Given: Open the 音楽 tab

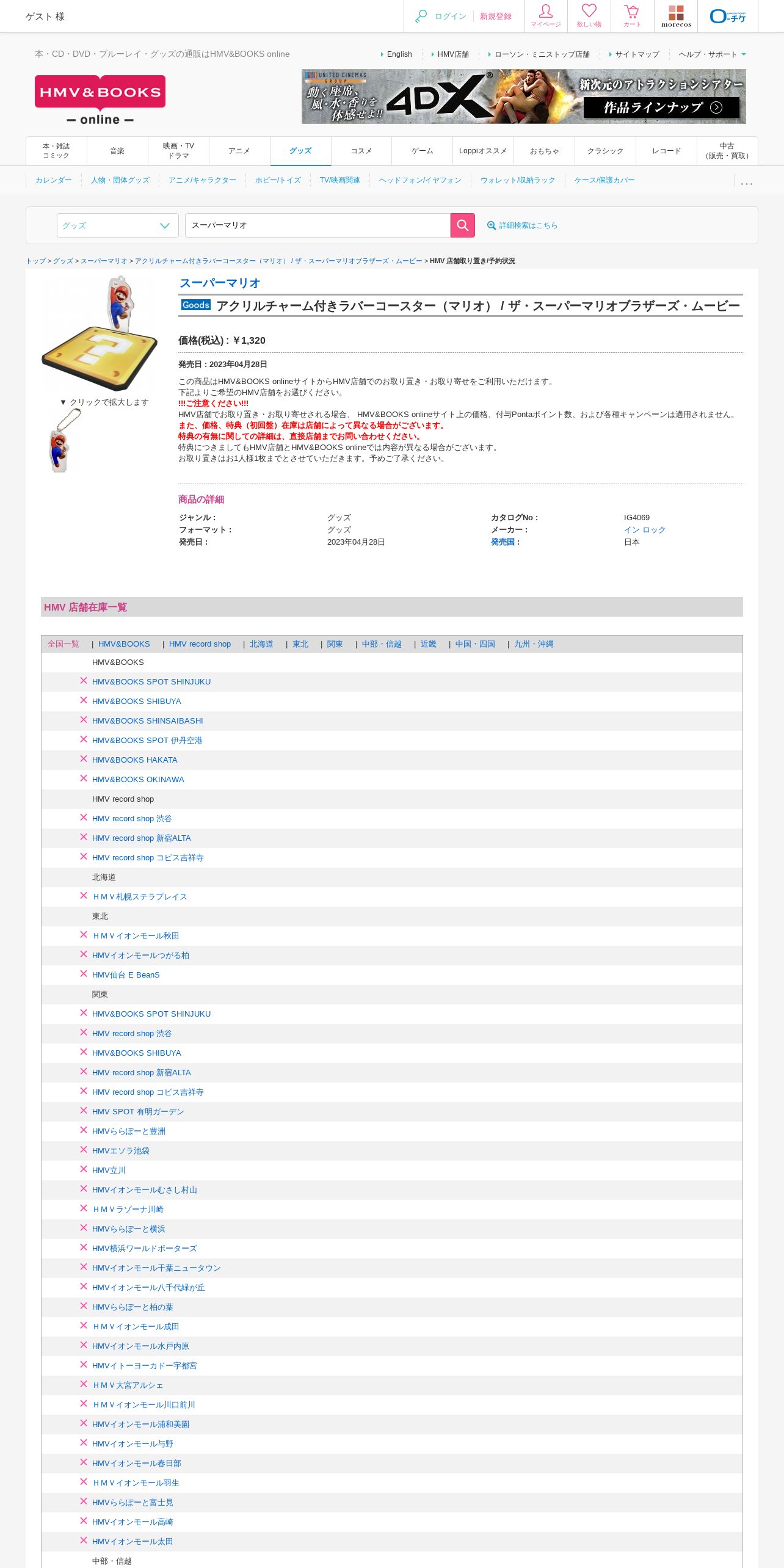Looking at the screenshot, I should 117,151.
